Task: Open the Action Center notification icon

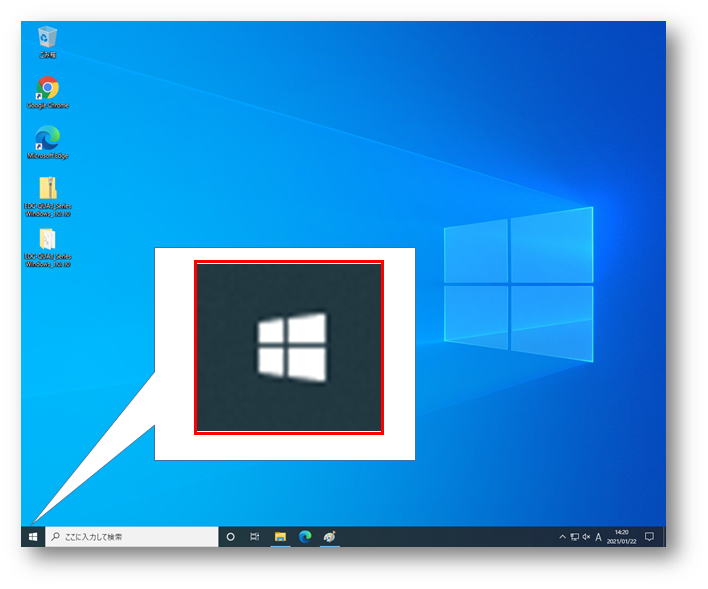Action: tap(649, 537)
